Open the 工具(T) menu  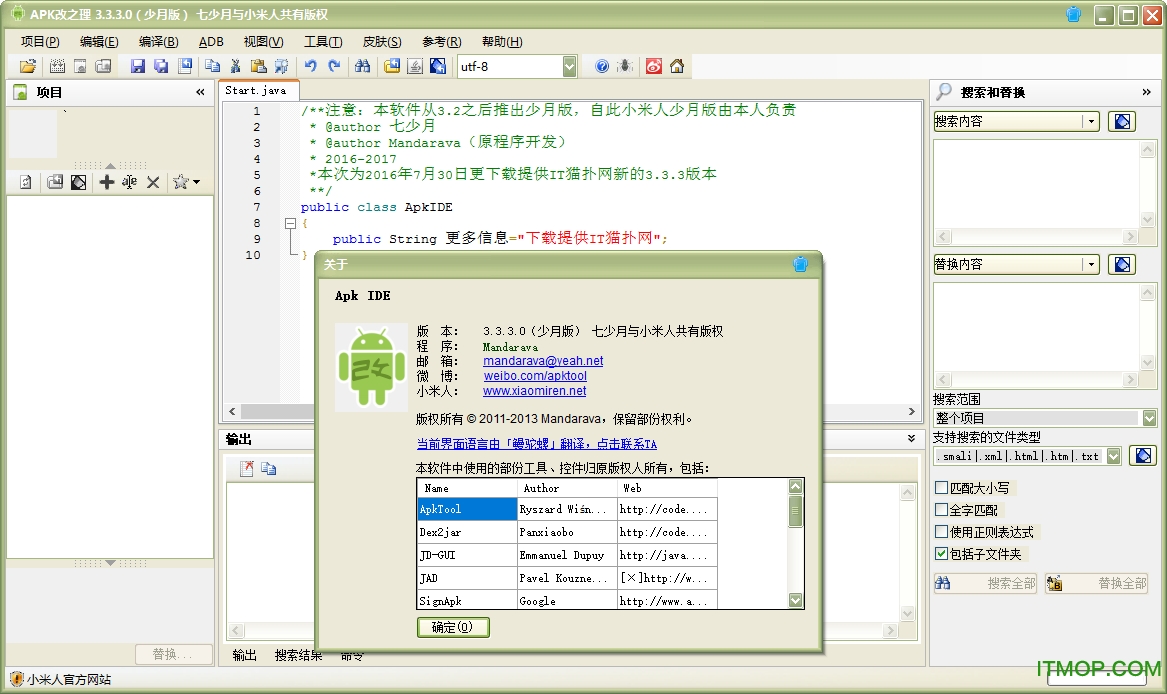[x=323, y=42]
